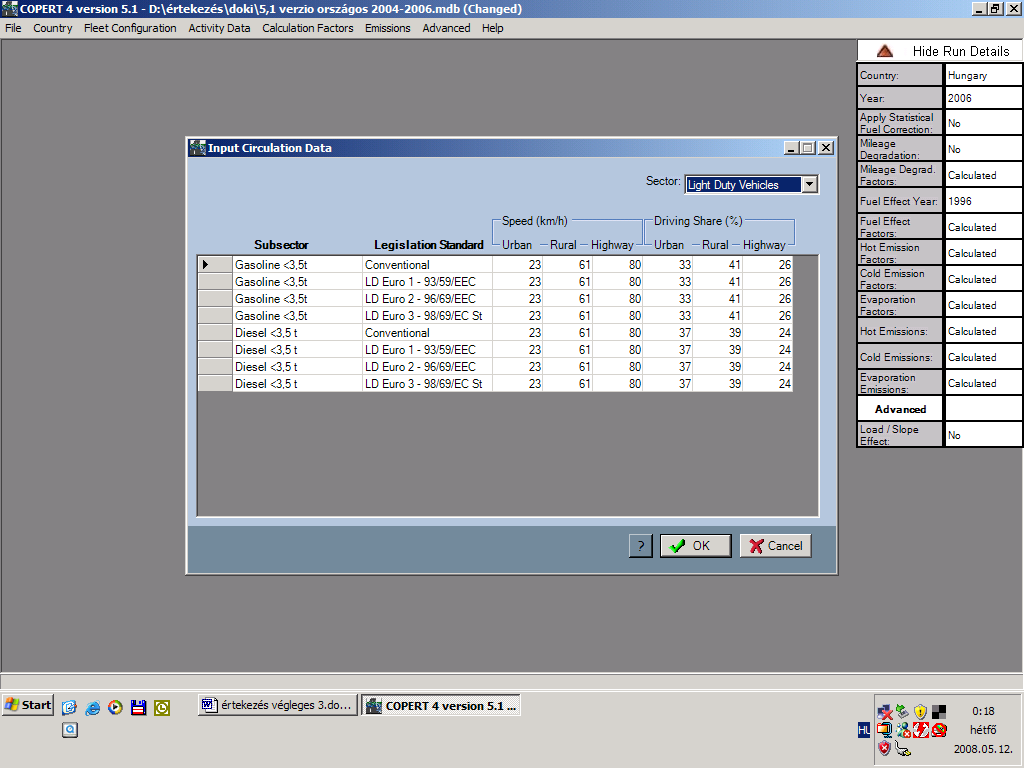Click the Load / Slope Effect value No

pyautogui.click(x=983, y=435)
